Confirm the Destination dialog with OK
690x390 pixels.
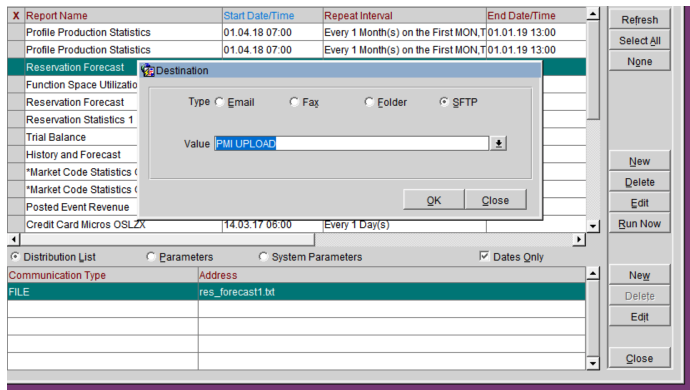coord(433,200)
